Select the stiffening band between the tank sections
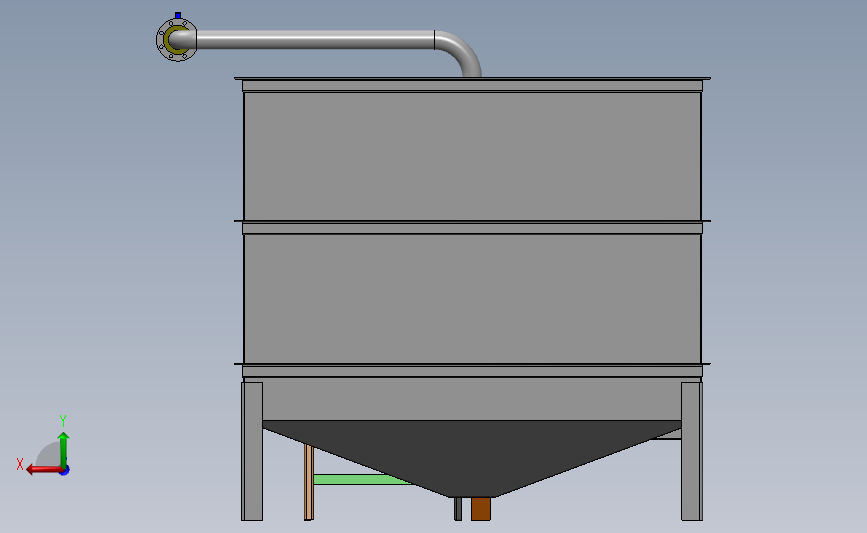This screenshot has height=533, width=867. point(472,227)
